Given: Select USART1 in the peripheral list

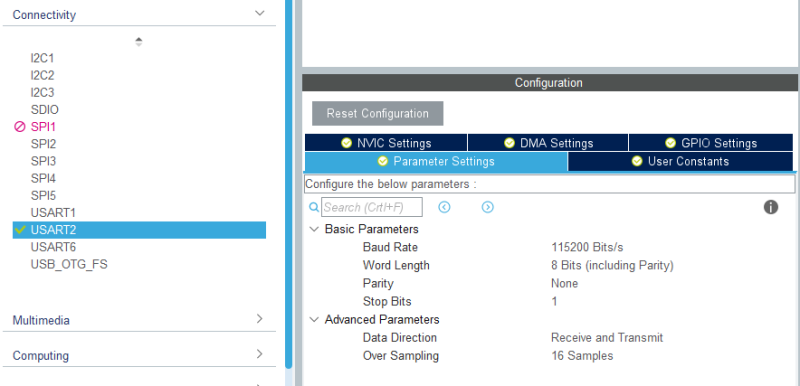Looking at the screenshot, I should pyautogui.click(x=53, y=213).
